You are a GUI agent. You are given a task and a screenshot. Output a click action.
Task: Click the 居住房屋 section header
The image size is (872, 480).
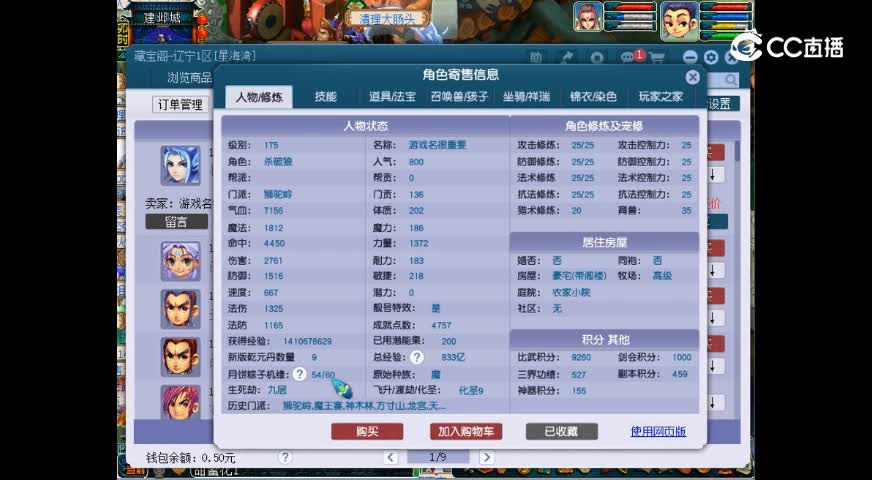[x=605, y=243]
